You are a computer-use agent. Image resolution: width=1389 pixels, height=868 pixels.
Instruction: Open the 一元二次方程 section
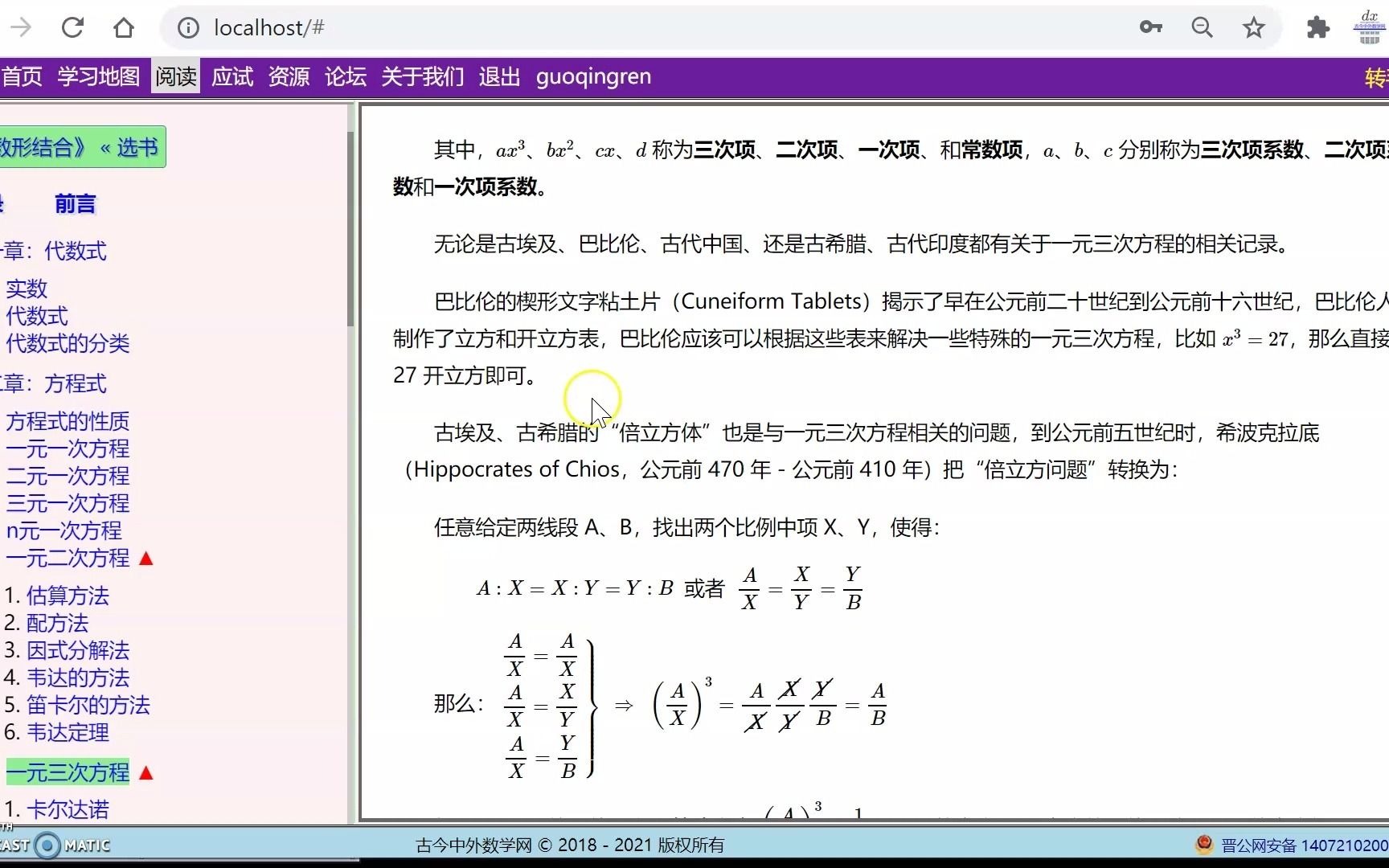[68, 558]
